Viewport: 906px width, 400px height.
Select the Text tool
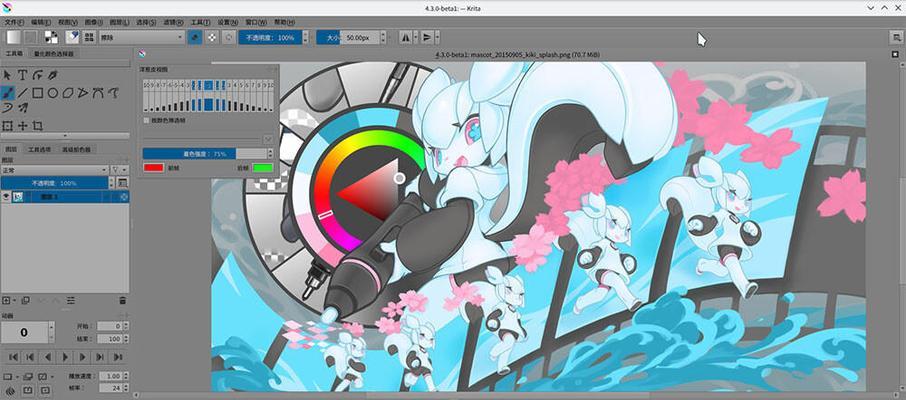[x=23, y=75]
